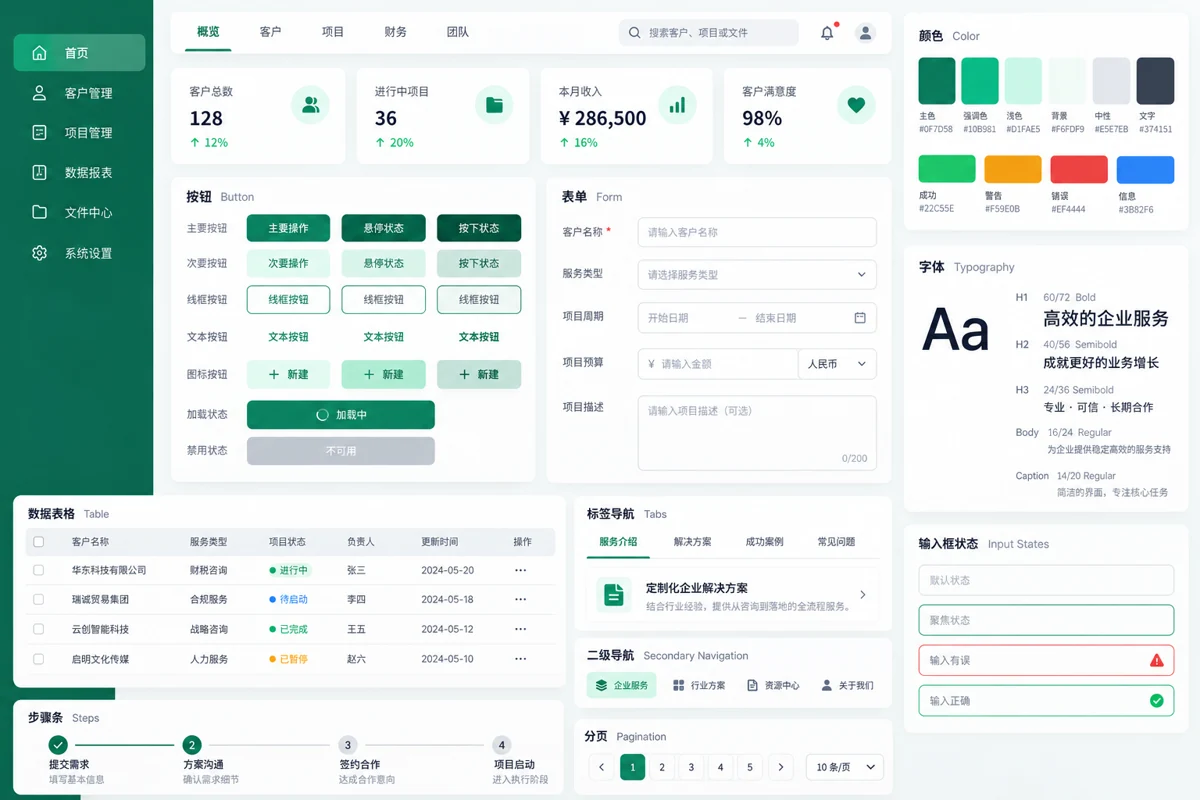Check the 瑞诚贸易集团 row checkbox

(39, 599)
